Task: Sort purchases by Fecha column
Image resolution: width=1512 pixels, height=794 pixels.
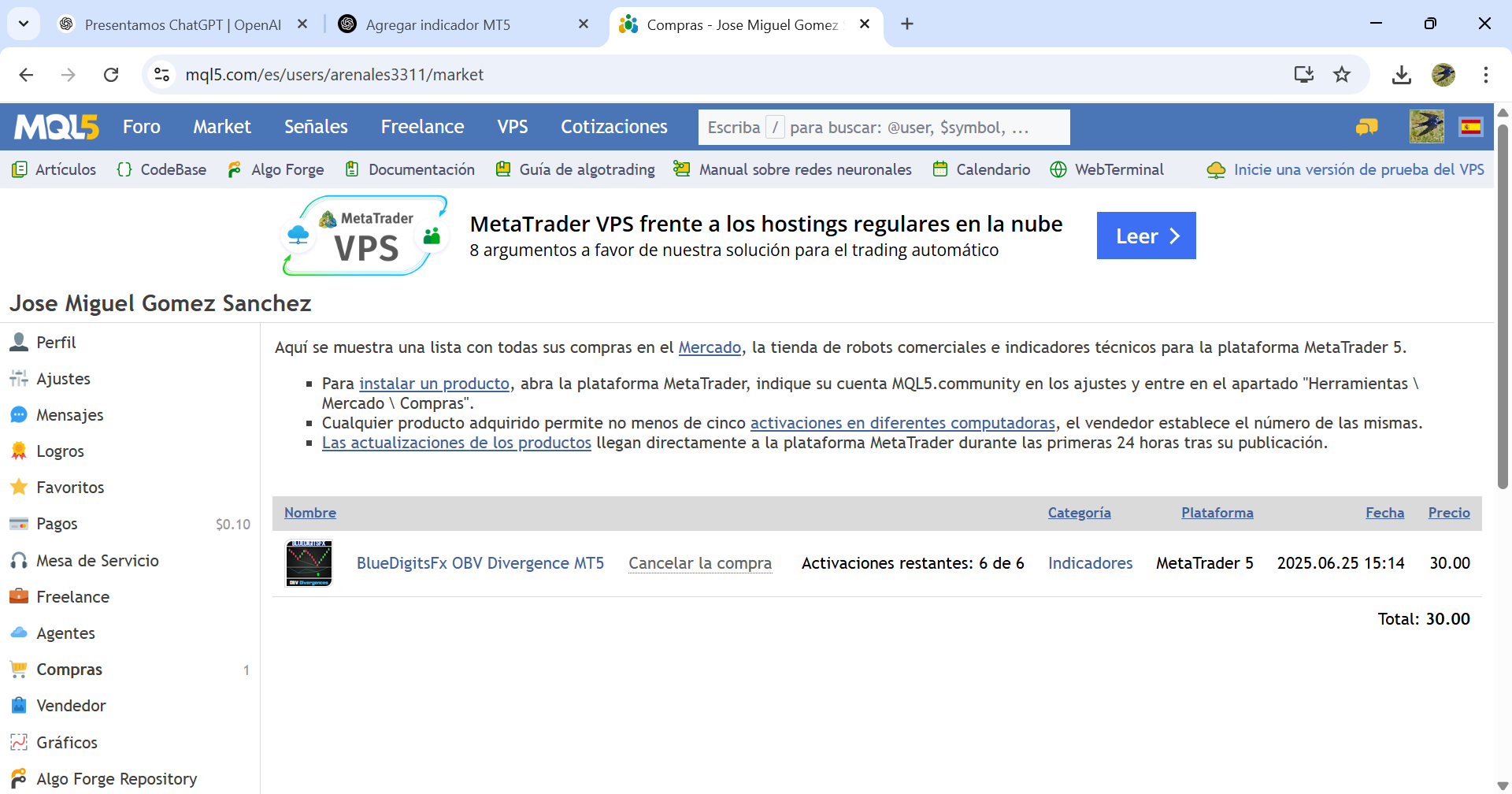Action: point(1385,513)
